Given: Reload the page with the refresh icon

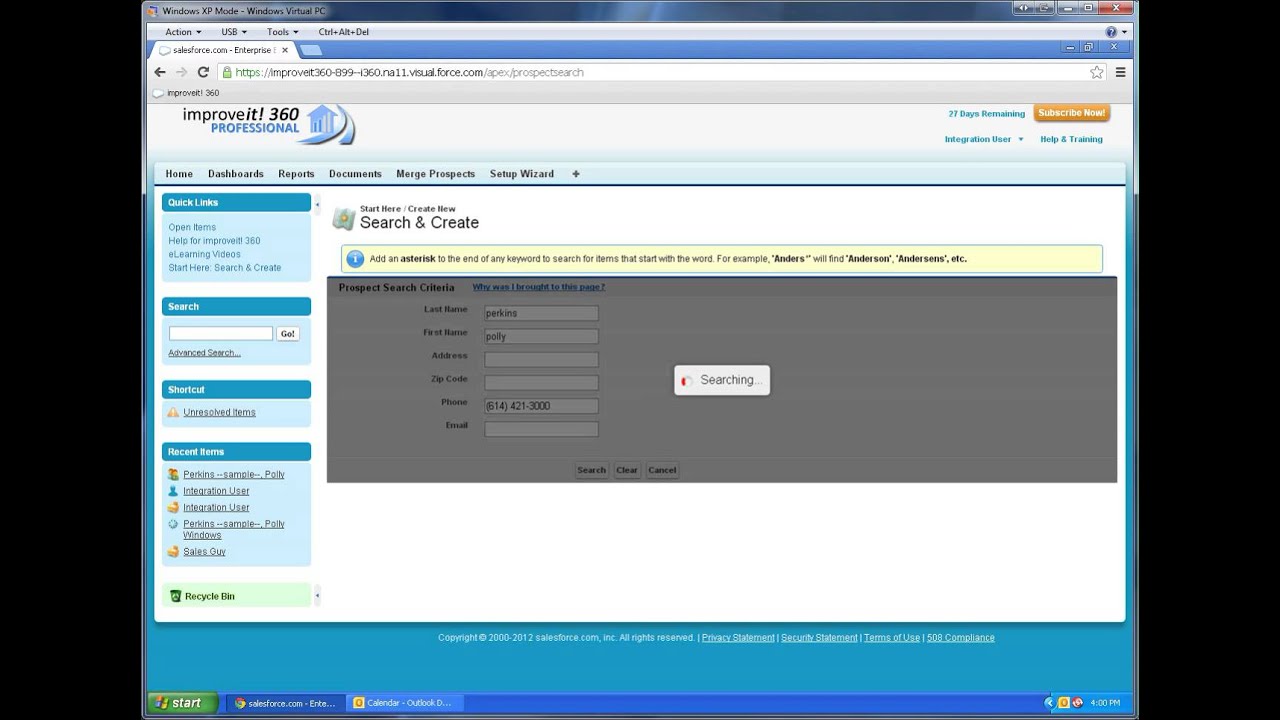Looking at the screenshot, I should (203, 72).
